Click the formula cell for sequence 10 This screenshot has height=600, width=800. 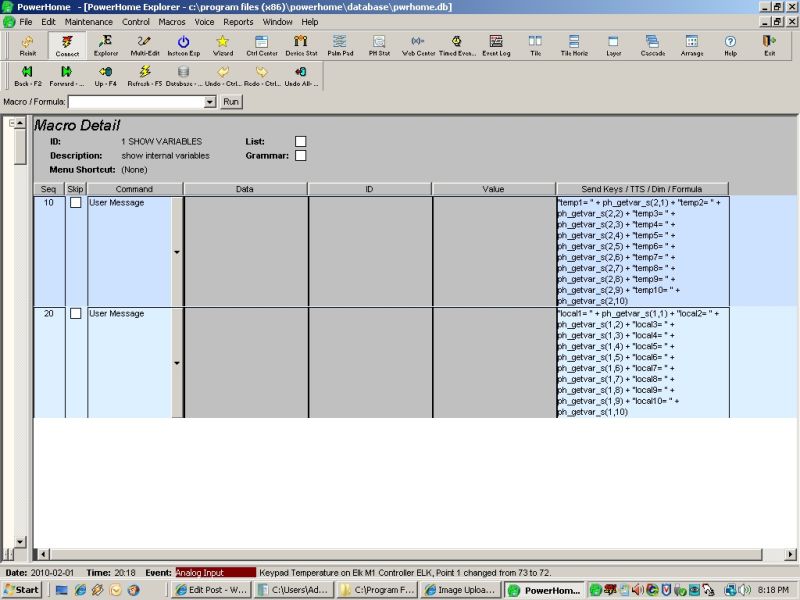tap(642, 252)
